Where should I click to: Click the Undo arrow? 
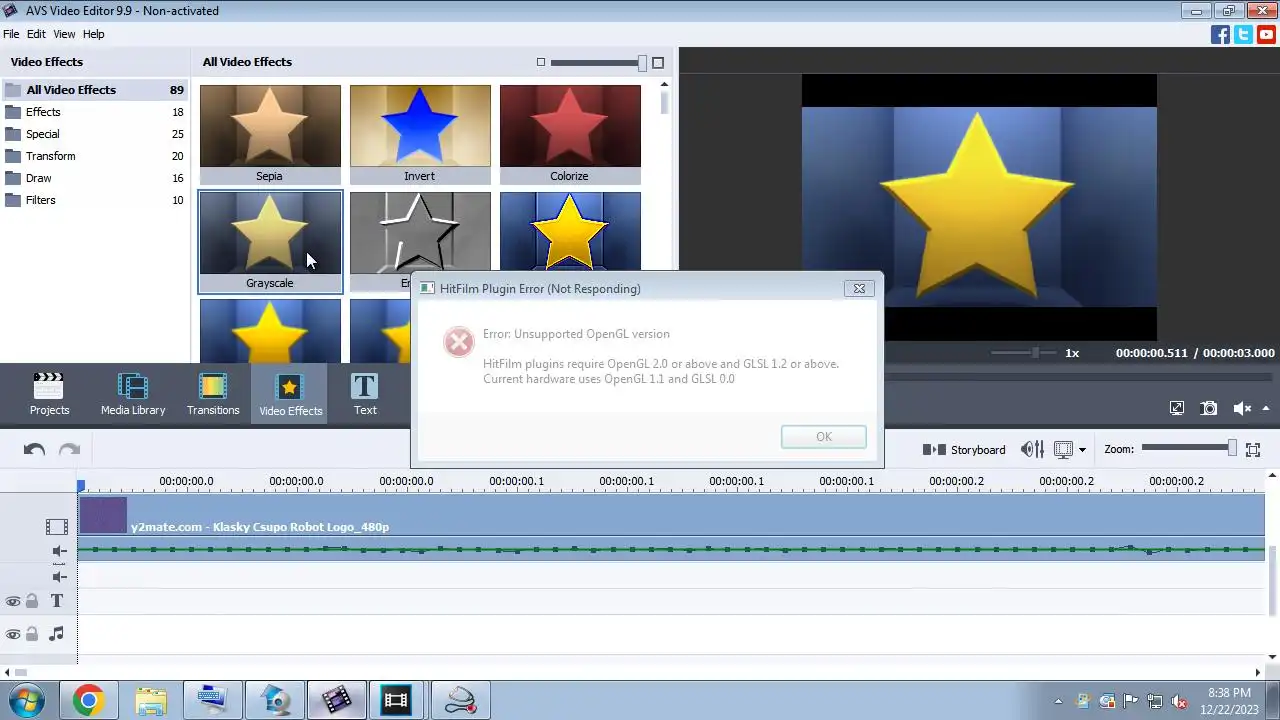34,450
